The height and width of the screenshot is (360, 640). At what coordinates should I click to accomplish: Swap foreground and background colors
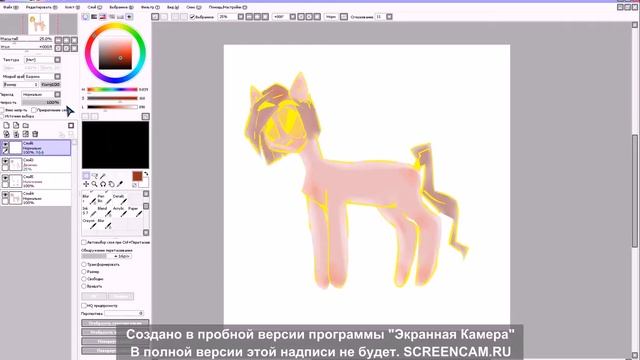[146, 174]
